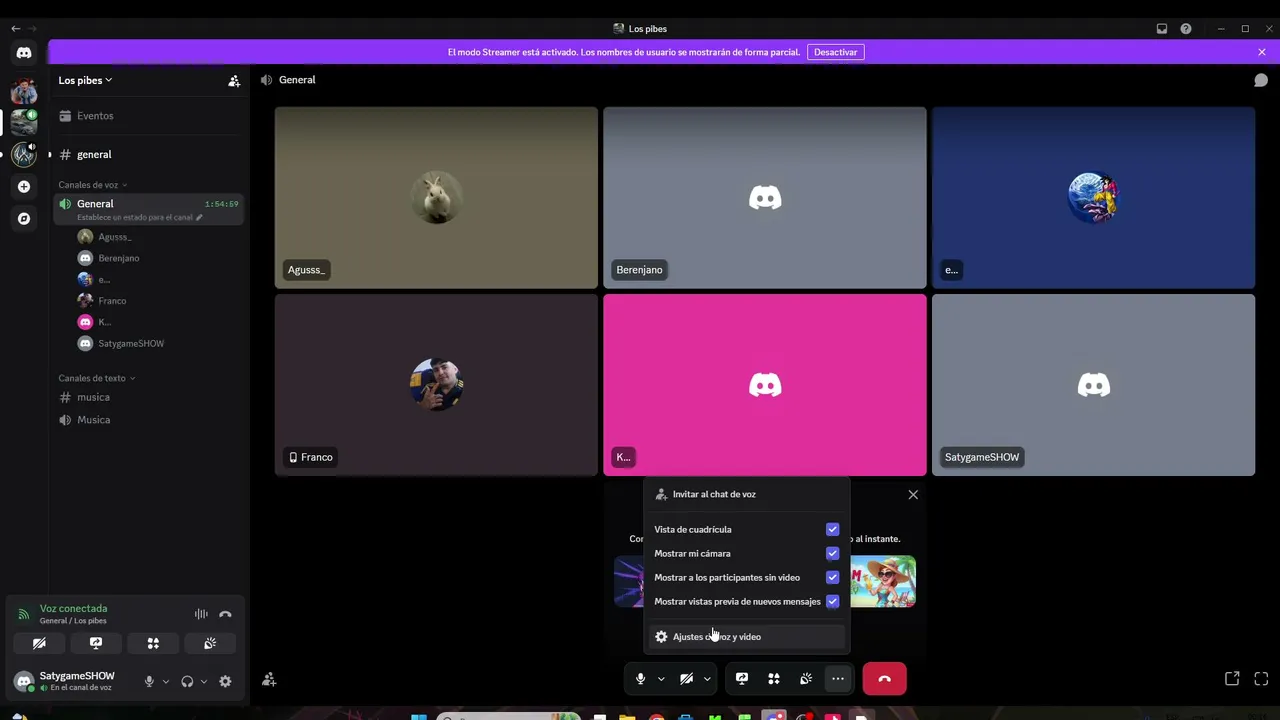
Task: Collapse the Canales de texto category
Action: coord(96,378)
